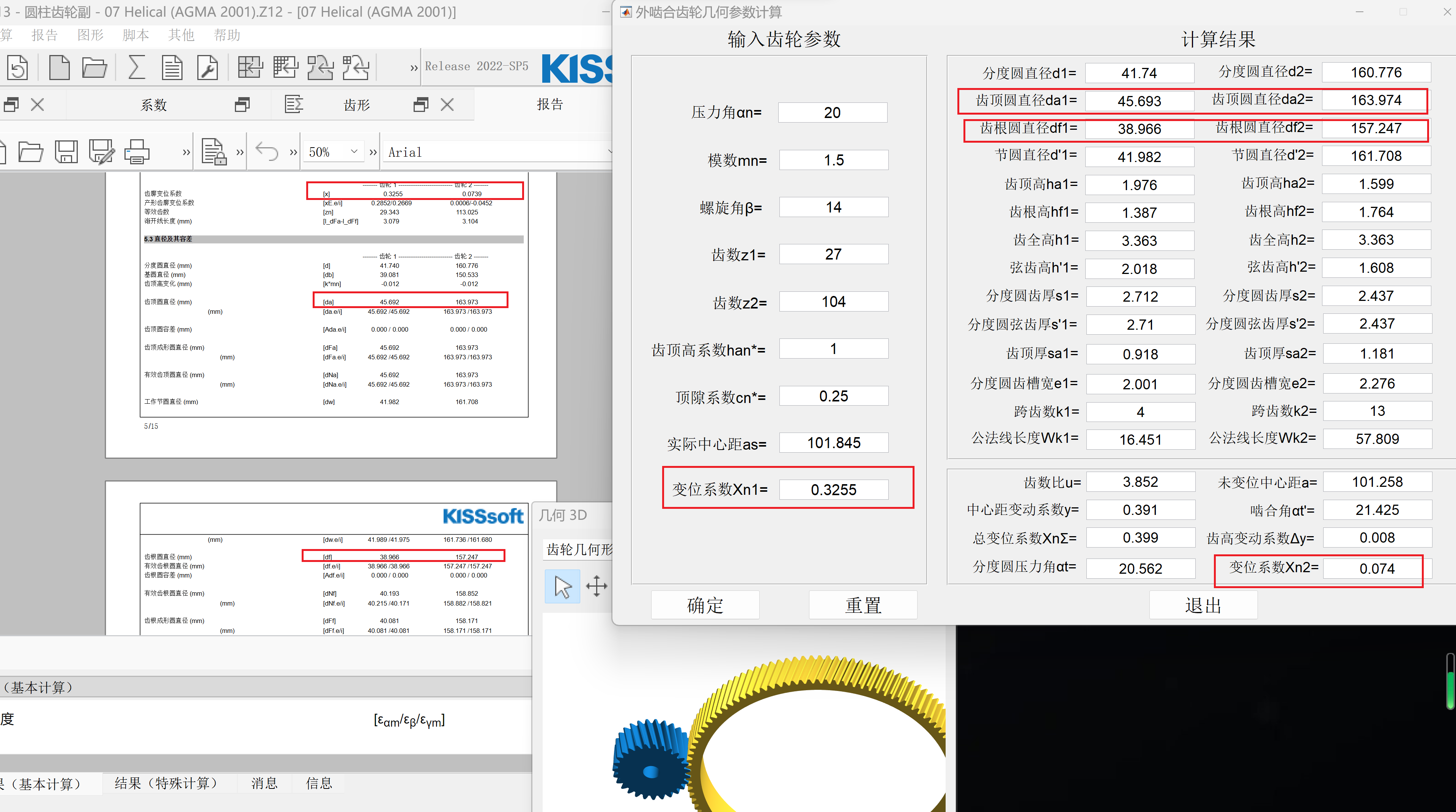Screen dimensions: 1456x812
Task: Click the 压力角αn input field
Action: click(x=832, y=112)
